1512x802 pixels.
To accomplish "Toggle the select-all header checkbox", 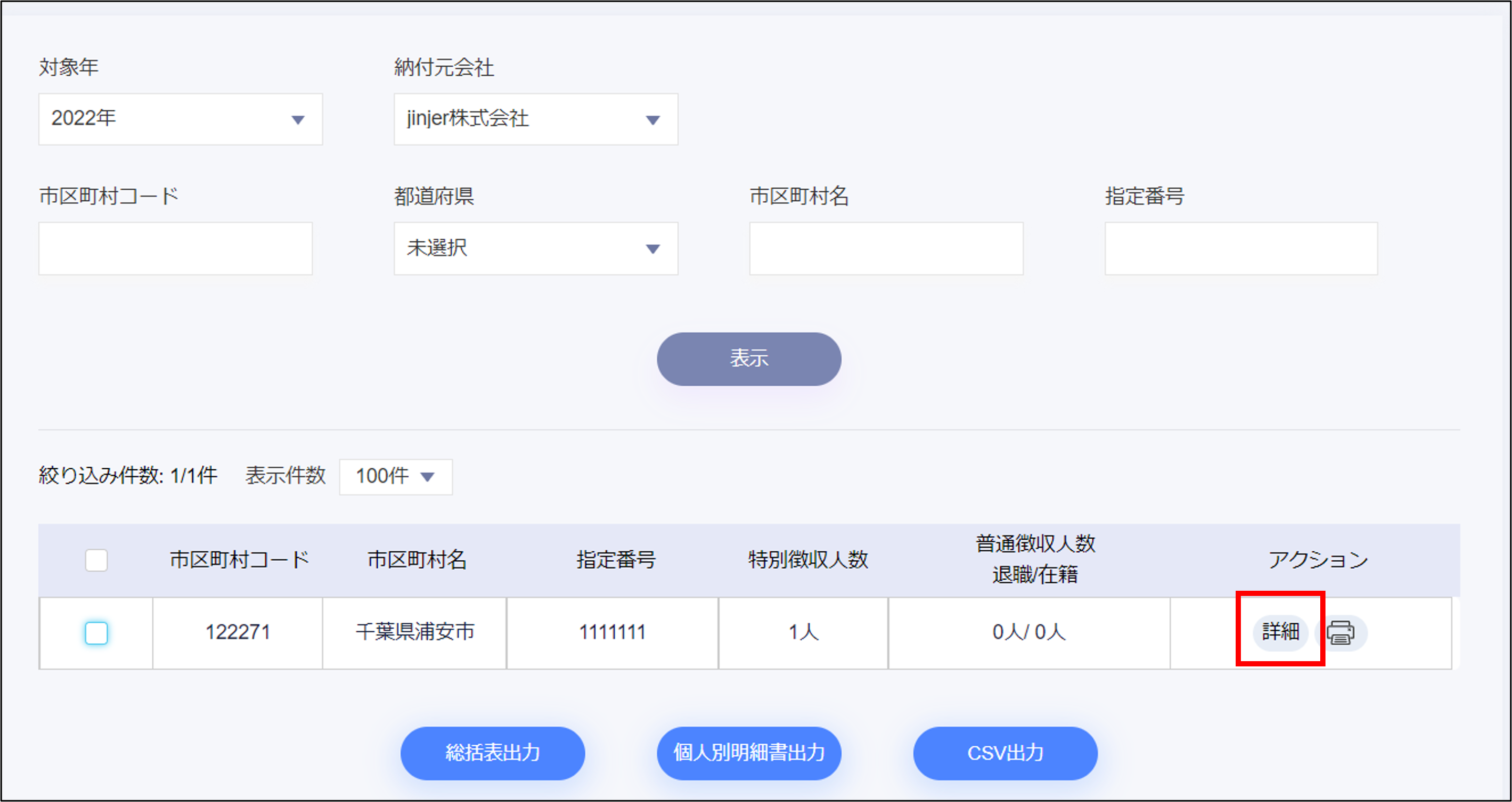I will tap(96, 560).
